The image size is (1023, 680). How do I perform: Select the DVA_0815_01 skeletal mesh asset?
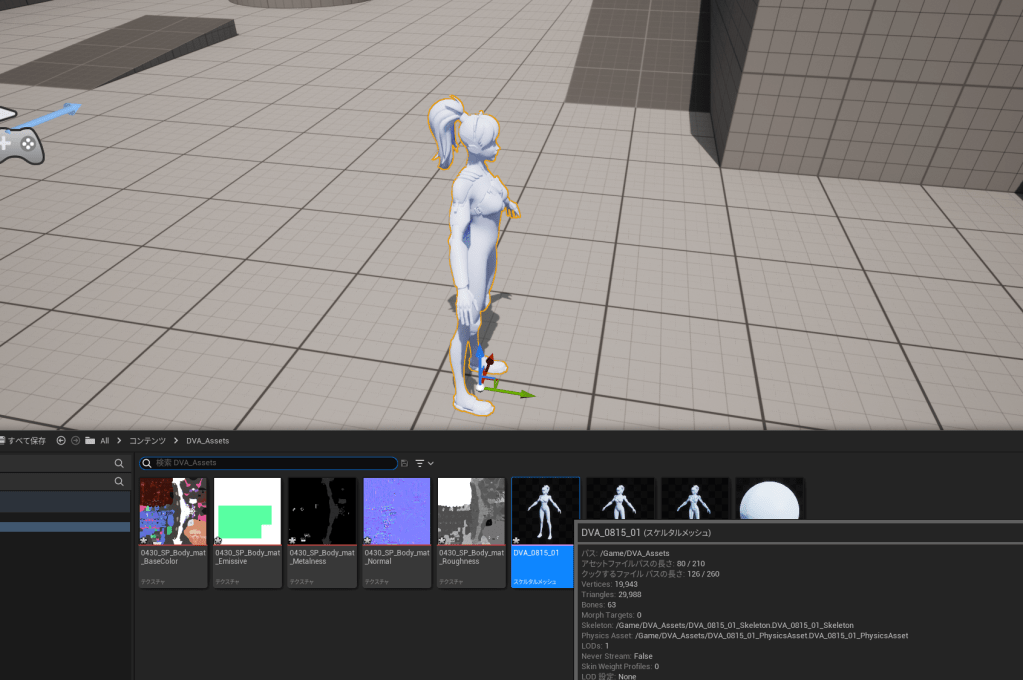[545, 531]
